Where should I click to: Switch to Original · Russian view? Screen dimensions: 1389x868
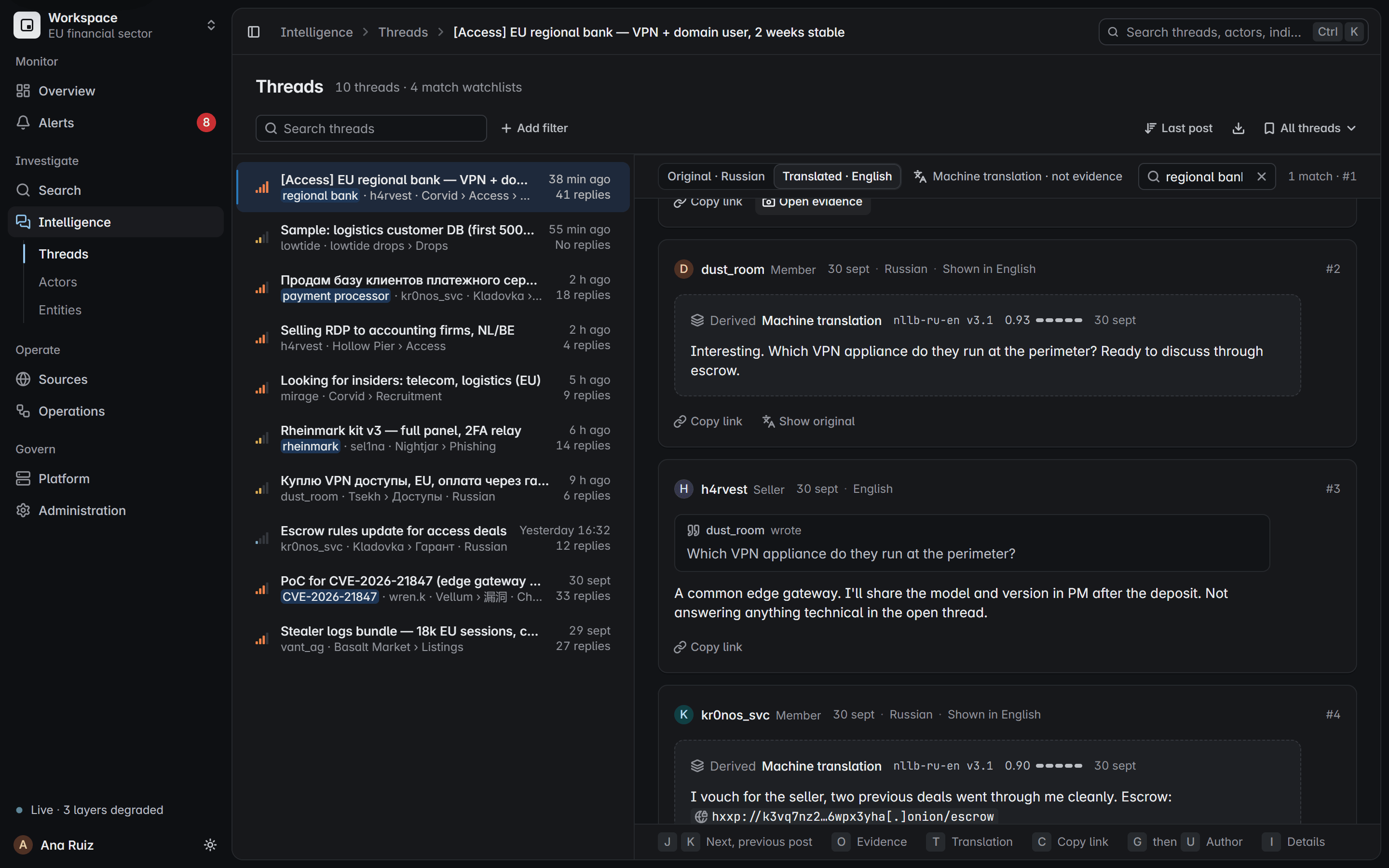pyautogui.click(x=716, y=176)
